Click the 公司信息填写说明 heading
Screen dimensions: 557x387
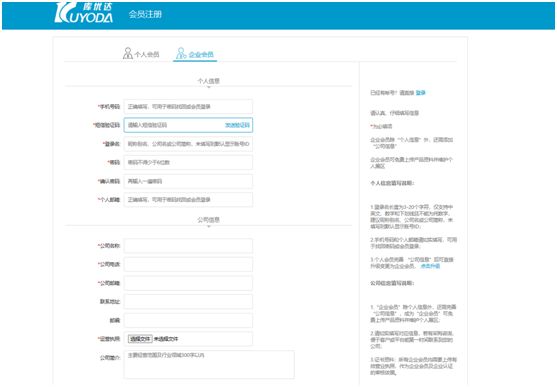[392, 283]
